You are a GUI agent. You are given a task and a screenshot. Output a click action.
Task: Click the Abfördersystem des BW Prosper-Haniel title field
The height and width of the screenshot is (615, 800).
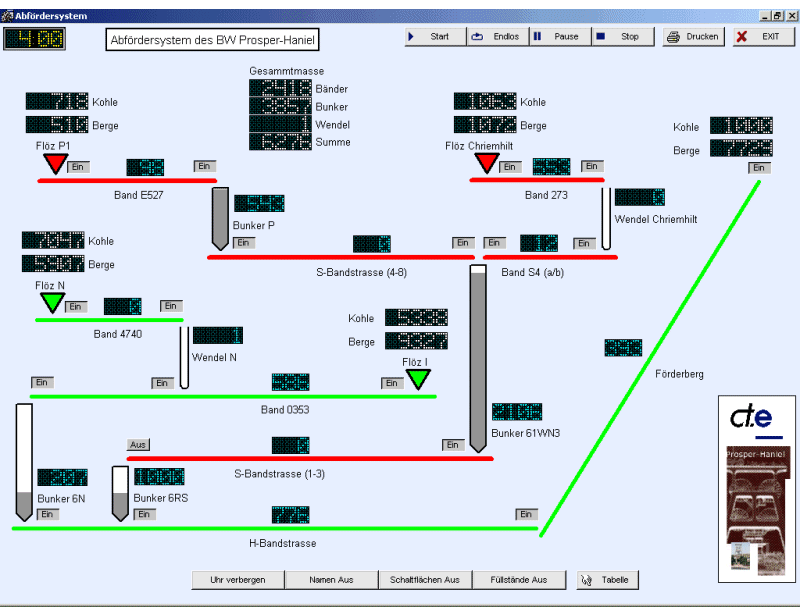[x=212, y=40]
